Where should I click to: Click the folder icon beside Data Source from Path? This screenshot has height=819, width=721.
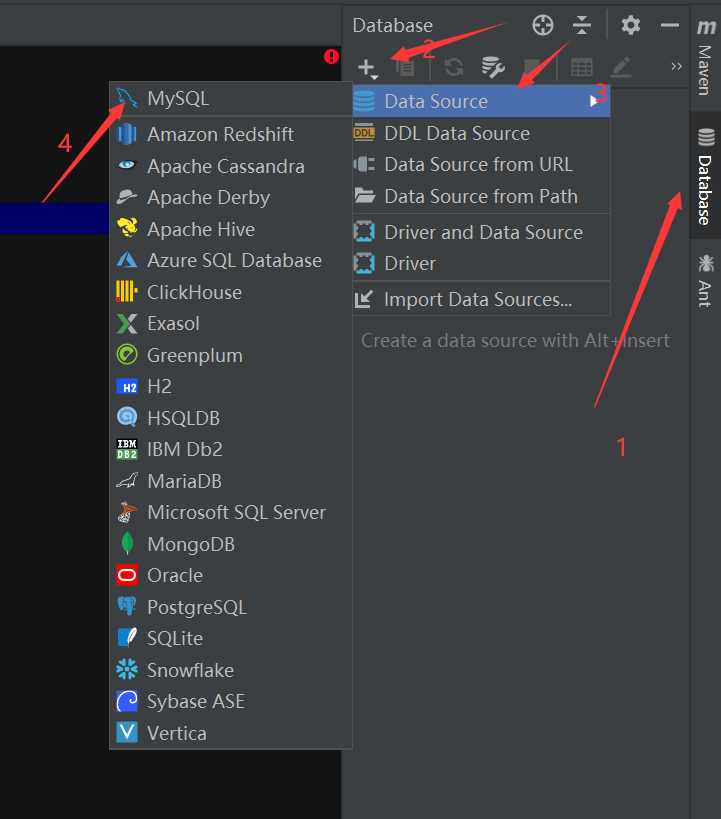pos(365,196)
